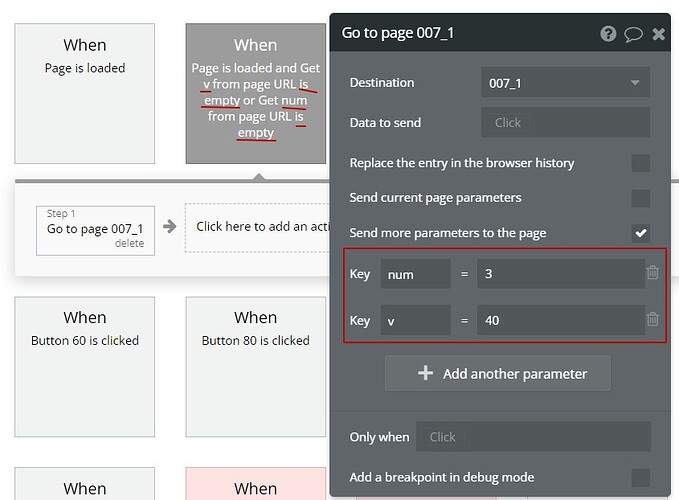
Task: Edit the key field containing v
Action: pyautogui.click(x=416, y=320)
